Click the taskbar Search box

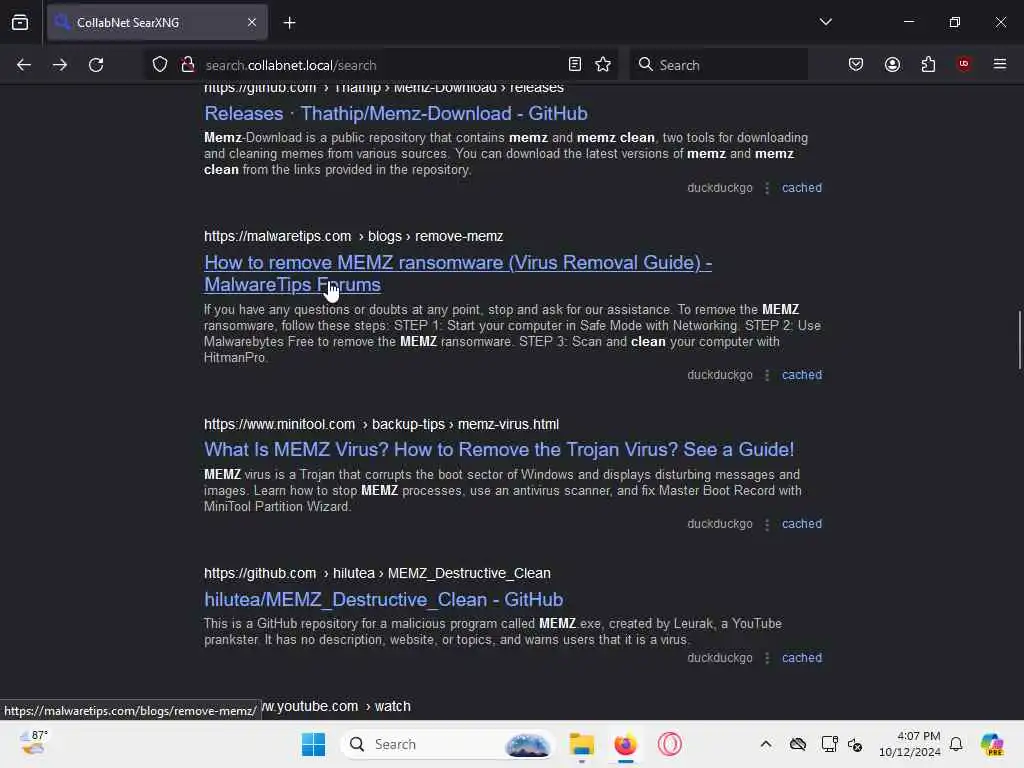(447, 744)
